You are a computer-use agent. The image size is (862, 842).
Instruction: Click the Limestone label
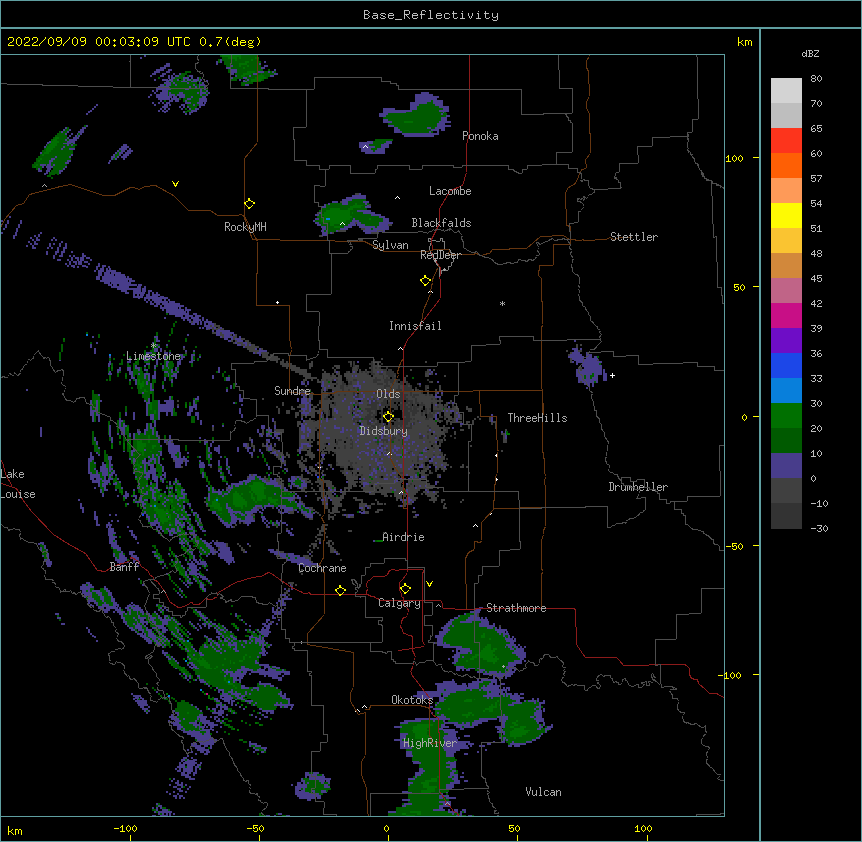pos(153,356)
